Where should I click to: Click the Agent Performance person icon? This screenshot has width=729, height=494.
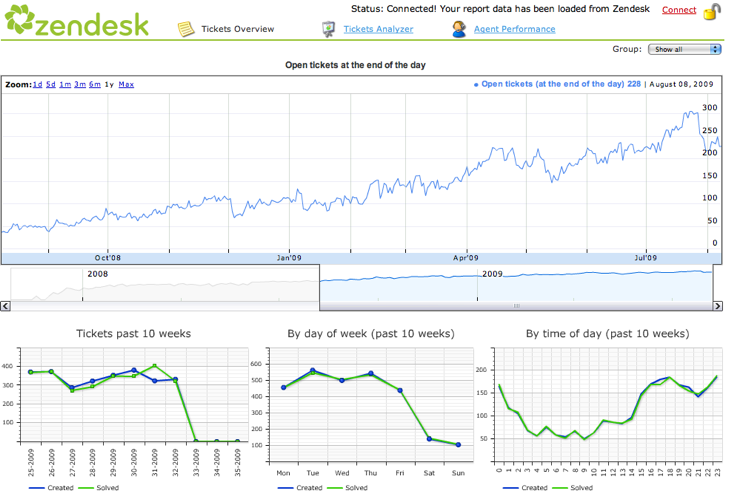(x=459, y=29)
